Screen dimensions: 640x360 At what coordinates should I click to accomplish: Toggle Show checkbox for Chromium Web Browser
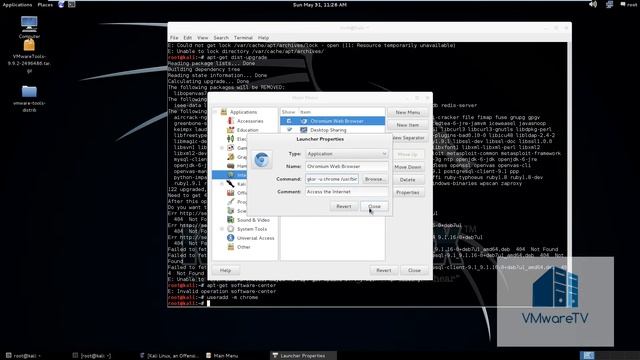pyautogui.click(x=289, y=121)
